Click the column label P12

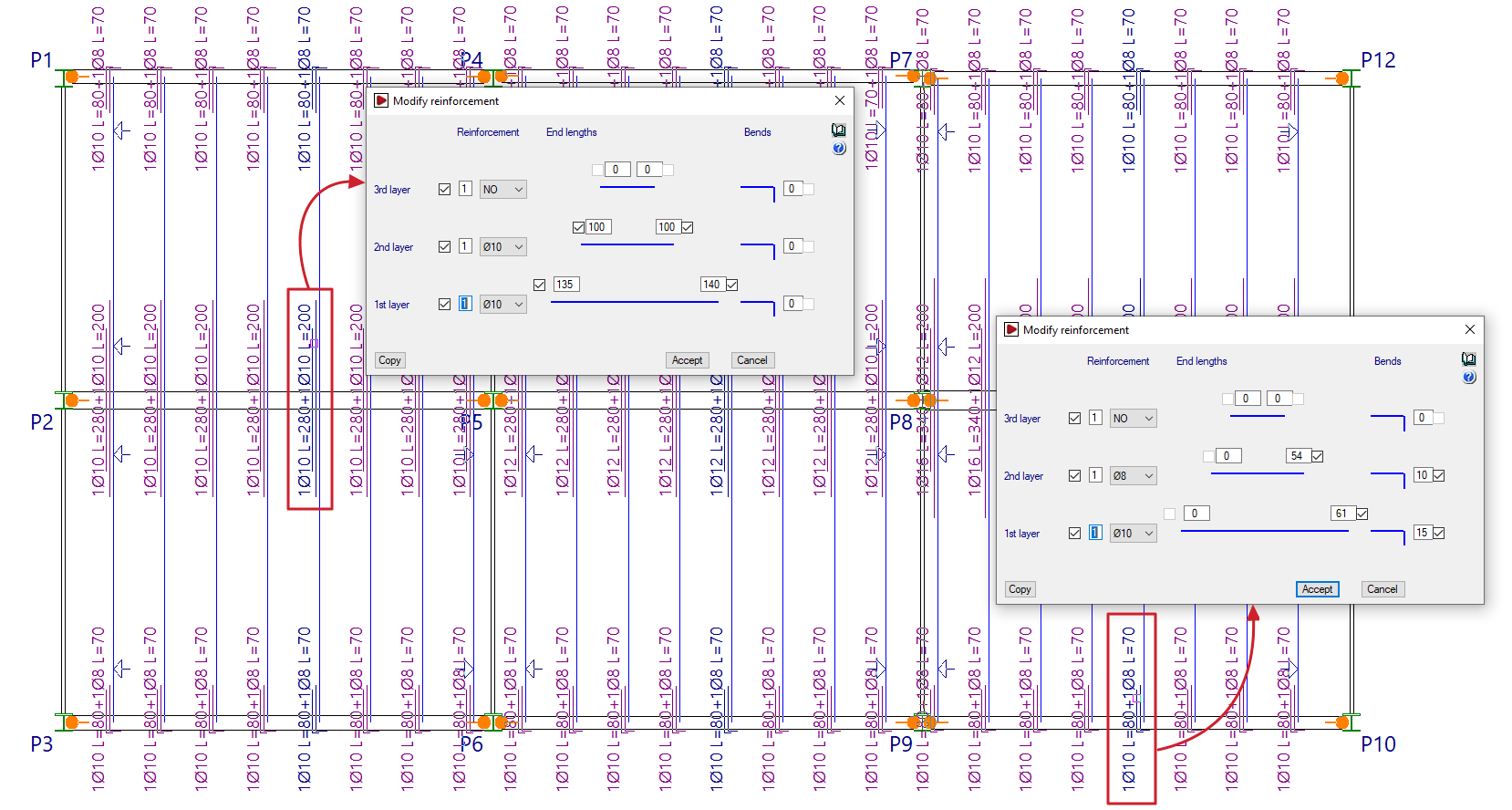pyautogui.click(x=1378, y=60)
